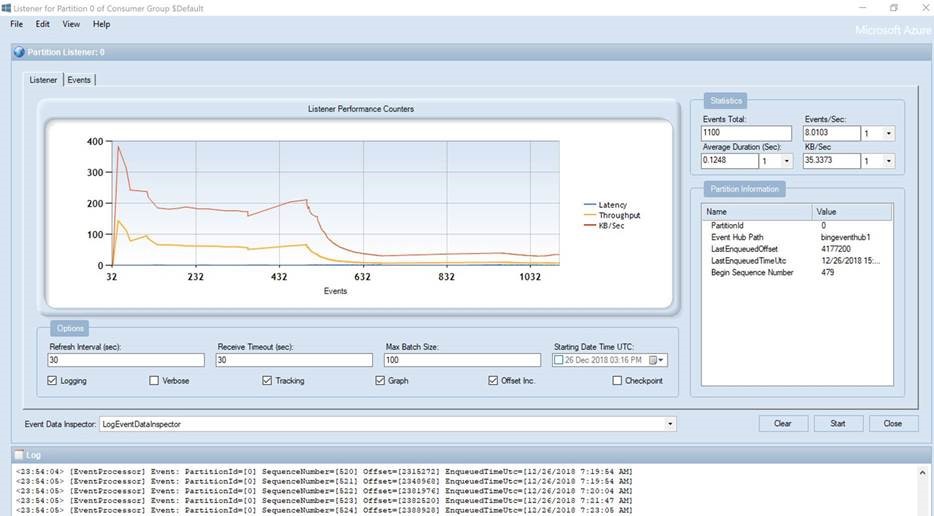Open the Events/Sec multiplier dropdown
This screenshot has width=934, height=516.
point(889,134)
